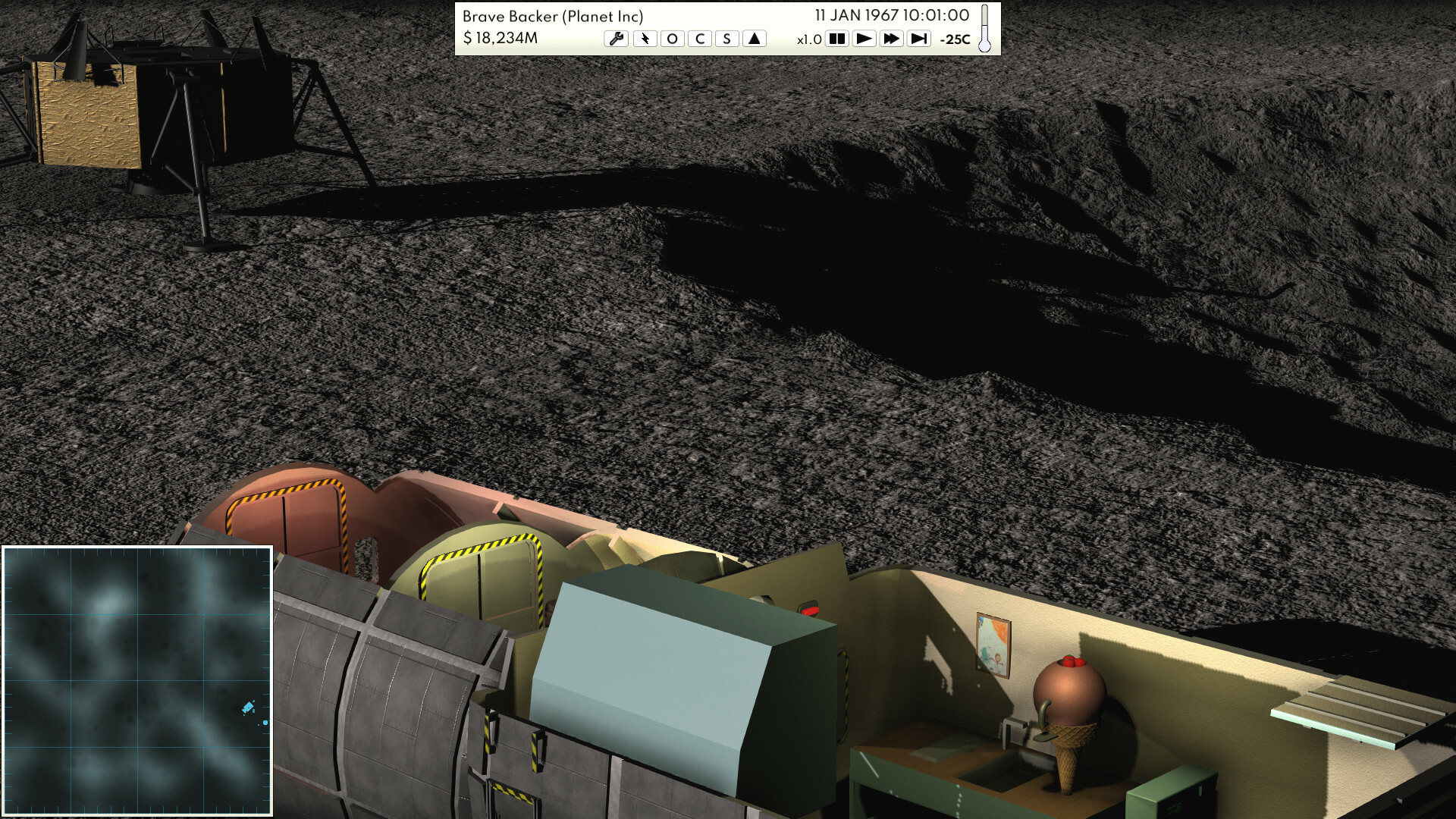This screenshot has height=819, width=1456.
Task: Select the lunar lander on the surface
Action: click(152, 106)
